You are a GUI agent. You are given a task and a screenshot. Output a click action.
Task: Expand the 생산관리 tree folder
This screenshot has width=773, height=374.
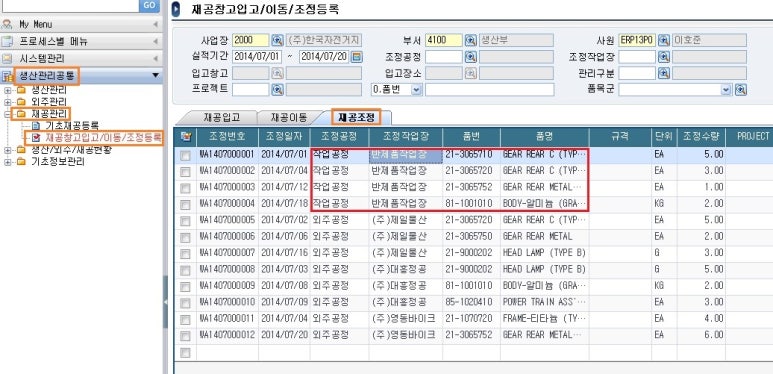pyautogui.click(x=8, y=90)
